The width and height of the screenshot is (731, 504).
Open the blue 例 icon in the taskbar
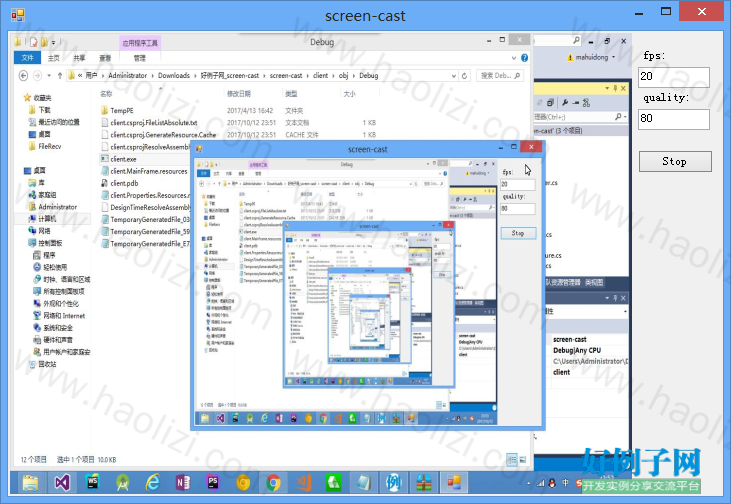[x=393, y=483]
